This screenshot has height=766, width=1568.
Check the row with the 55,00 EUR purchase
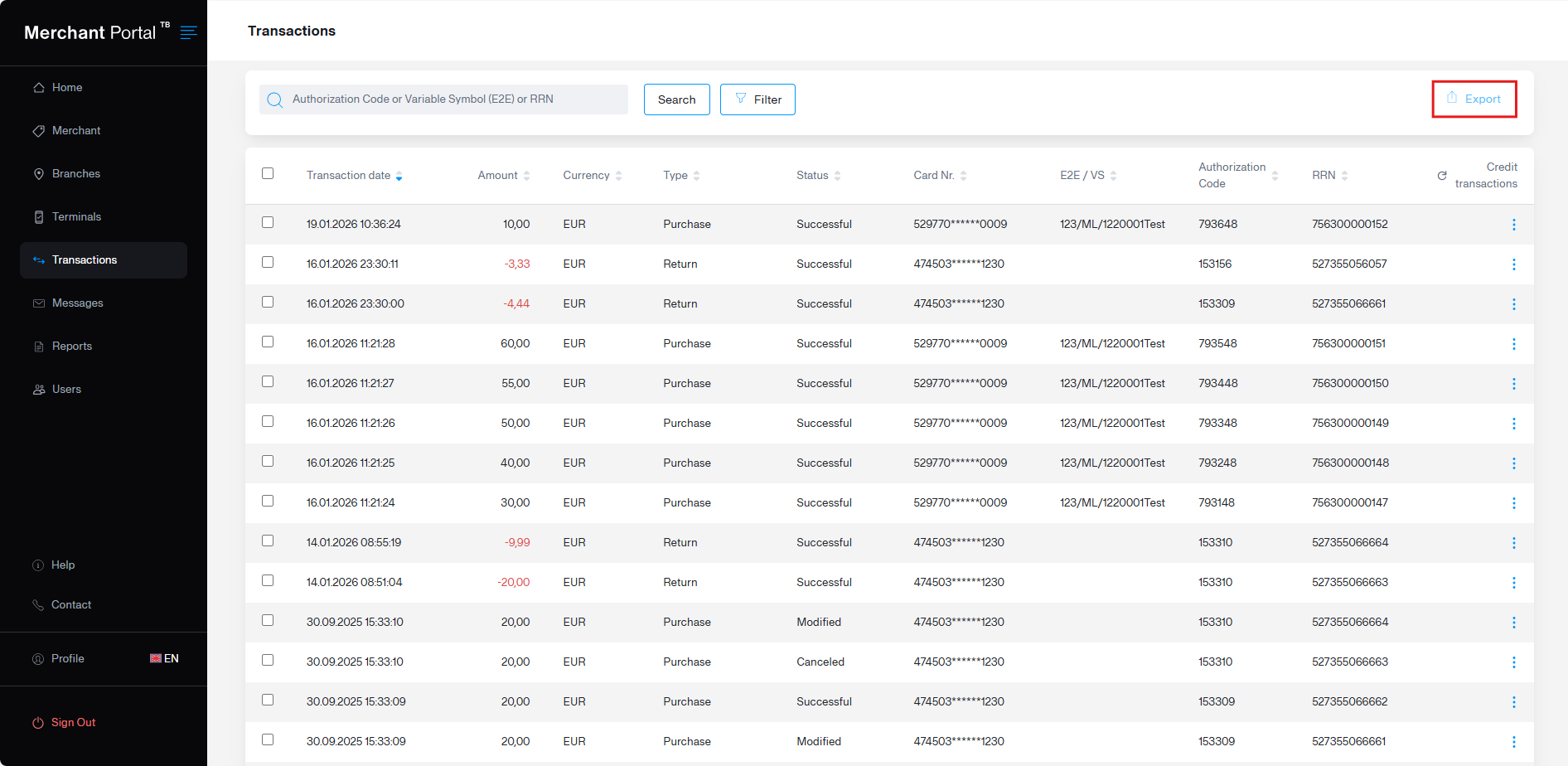click(x=268, y=382)
